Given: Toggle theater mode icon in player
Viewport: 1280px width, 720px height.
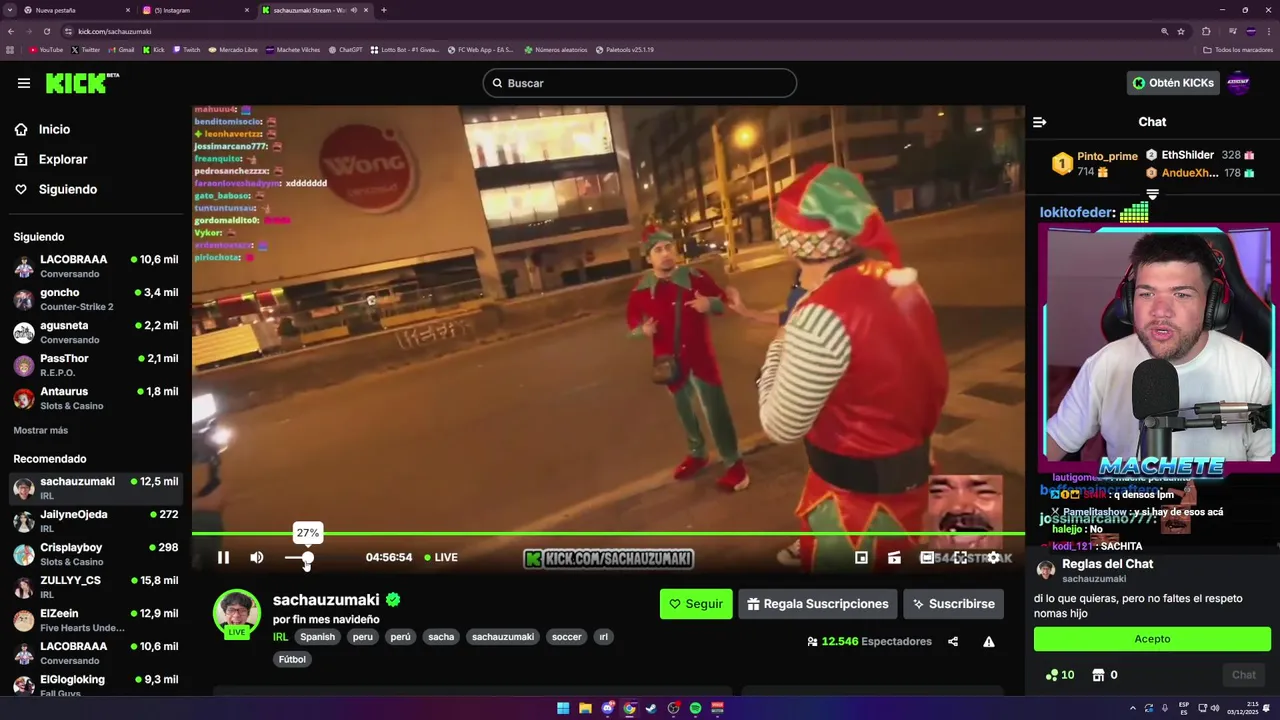Looking at the screenshot, I should click(927, 558).
